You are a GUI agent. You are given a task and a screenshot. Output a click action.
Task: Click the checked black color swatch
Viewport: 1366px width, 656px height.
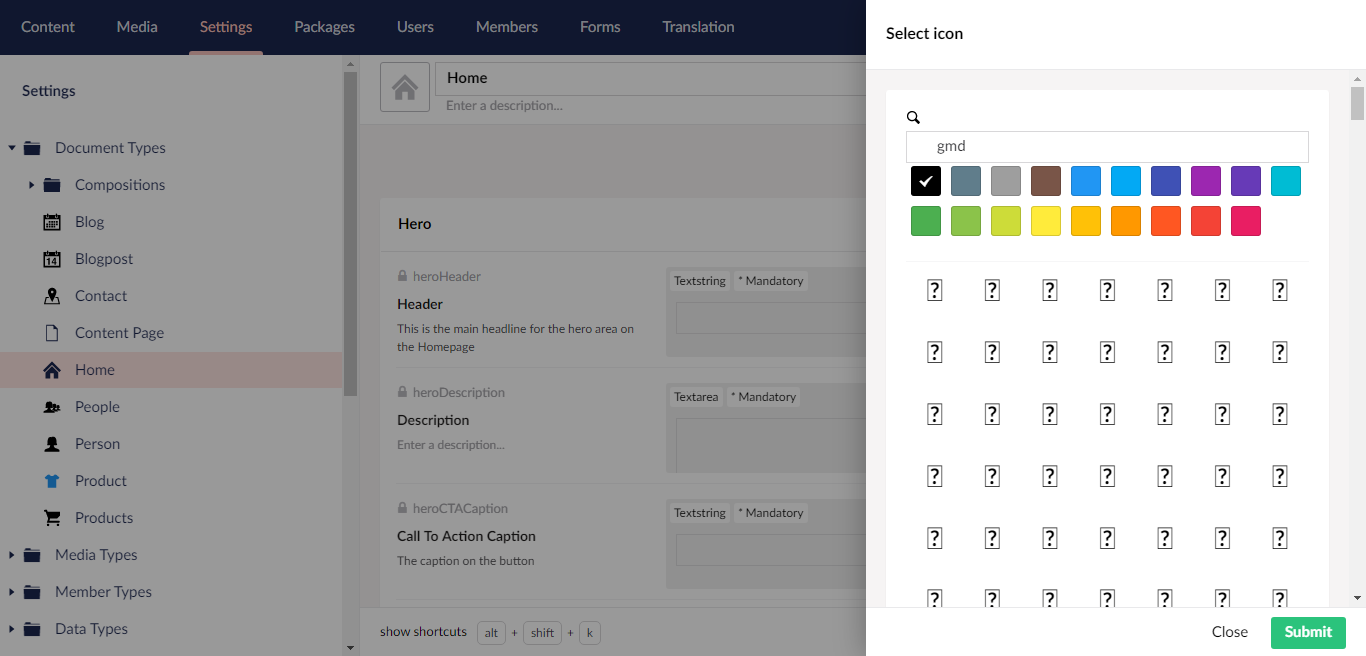click(926, 181)
